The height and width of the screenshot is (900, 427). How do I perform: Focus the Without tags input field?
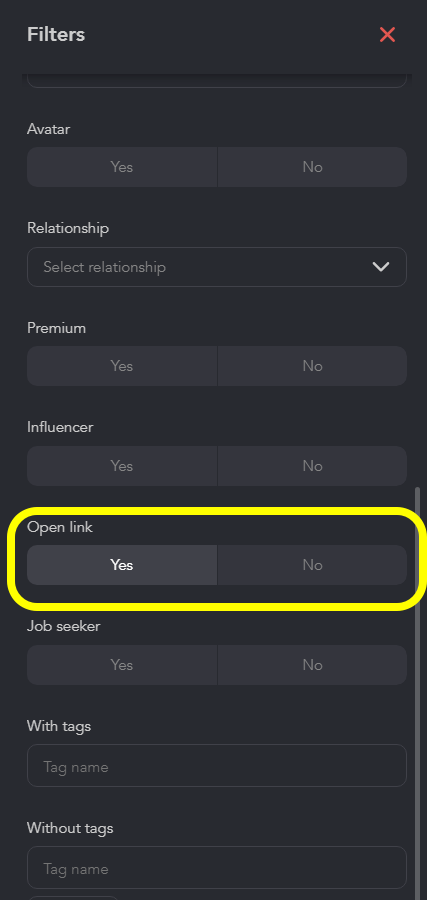tap(217, 868)
